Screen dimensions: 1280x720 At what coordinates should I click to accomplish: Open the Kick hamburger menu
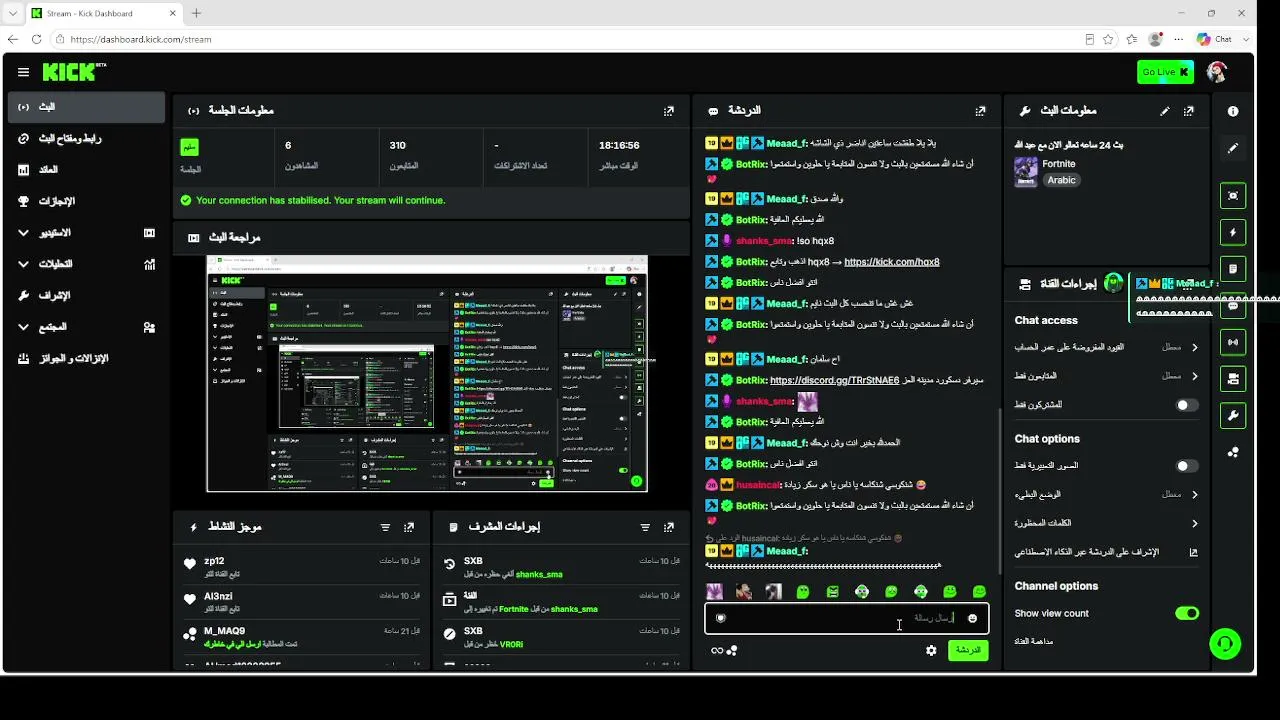[23, 72]
